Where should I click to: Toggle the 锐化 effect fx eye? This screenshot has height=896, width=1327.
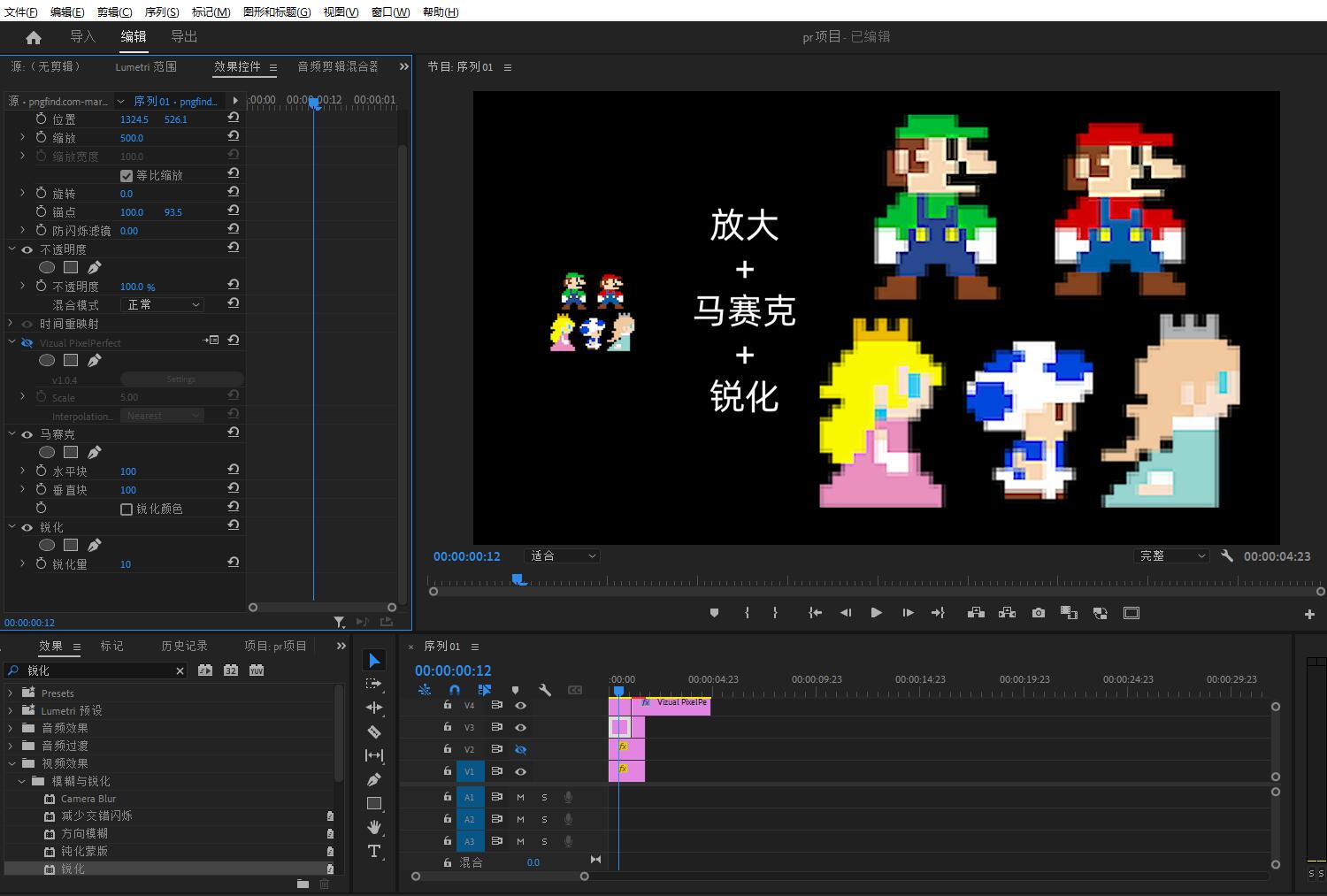(27, 527)
